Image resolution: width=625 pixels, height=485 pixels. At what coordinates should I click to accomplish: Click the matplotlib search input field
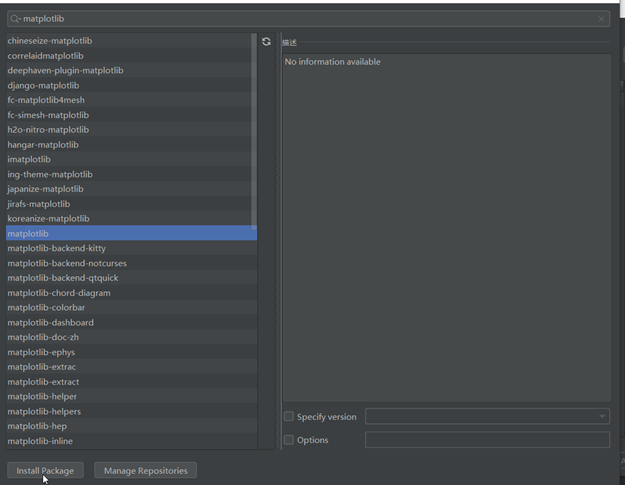[x=308, y=19]
